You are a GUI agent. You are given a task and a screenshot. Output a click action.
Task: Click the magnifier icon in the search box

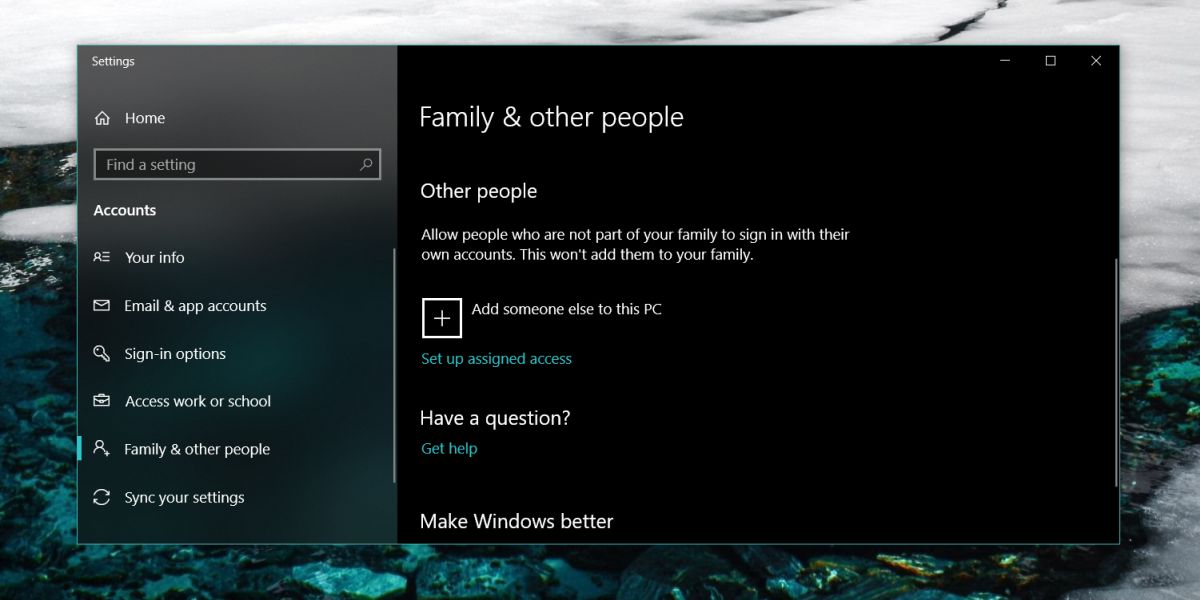[366, 164]
